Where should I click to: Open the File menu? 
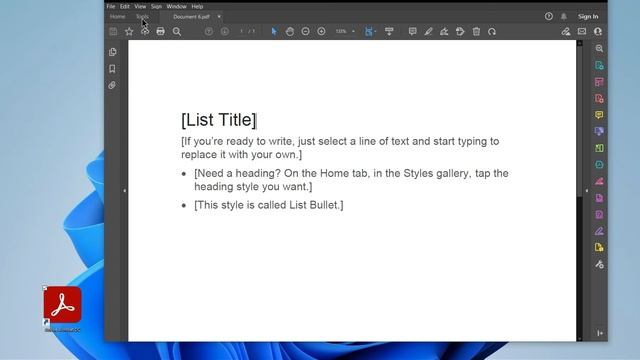point(111,7)
